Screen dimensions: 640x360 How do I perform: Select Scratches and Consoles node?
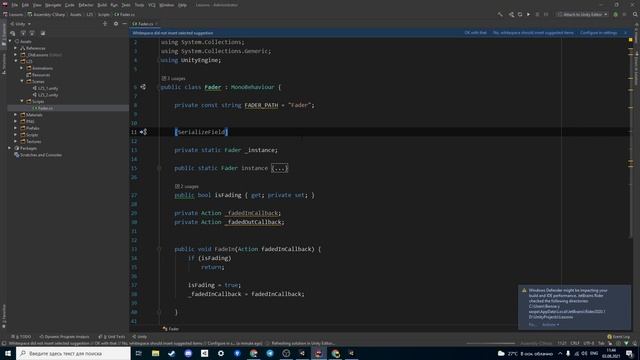tap(38, 155)
